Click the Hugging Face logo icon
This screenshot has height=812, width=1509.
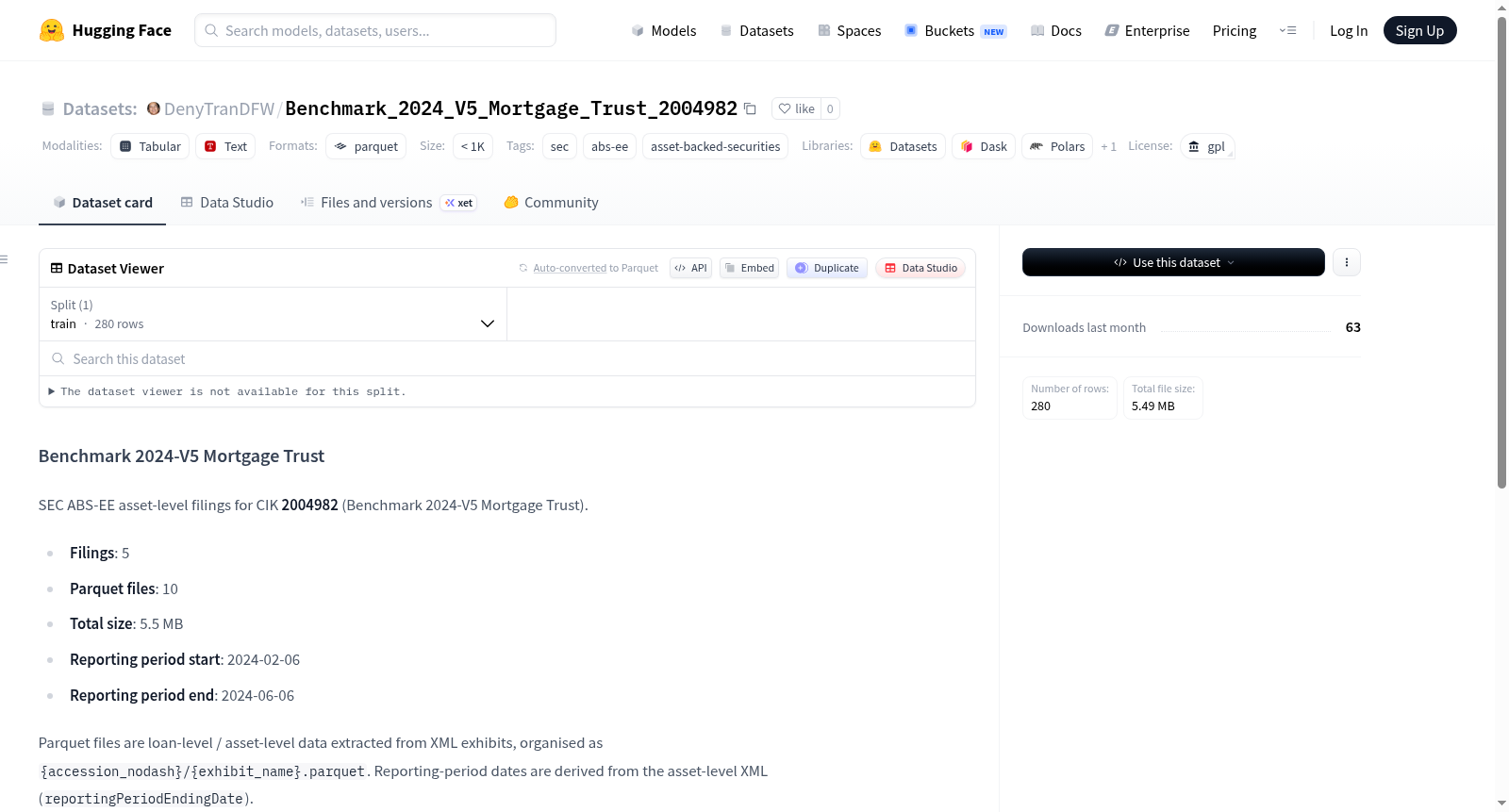[52, 30]
